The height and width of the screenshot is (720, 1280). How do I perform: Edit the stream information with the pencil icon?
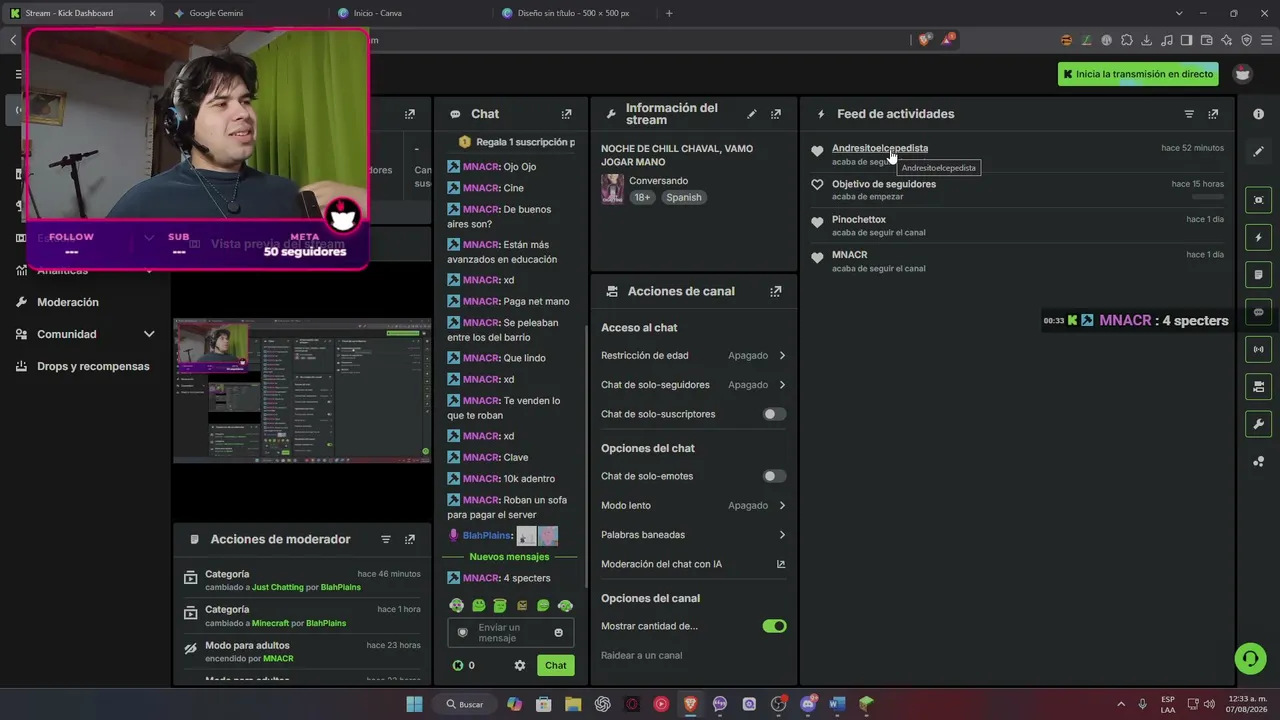[x=752, y=114]
